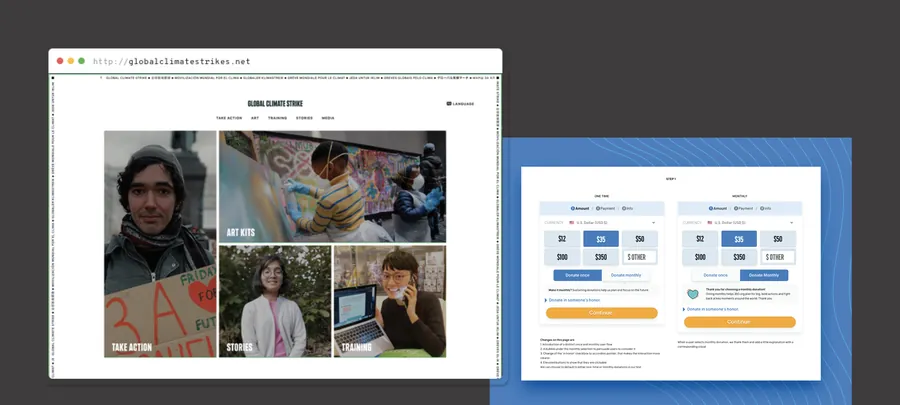
Task: Open the Media menu item
Action: point(328,118)
